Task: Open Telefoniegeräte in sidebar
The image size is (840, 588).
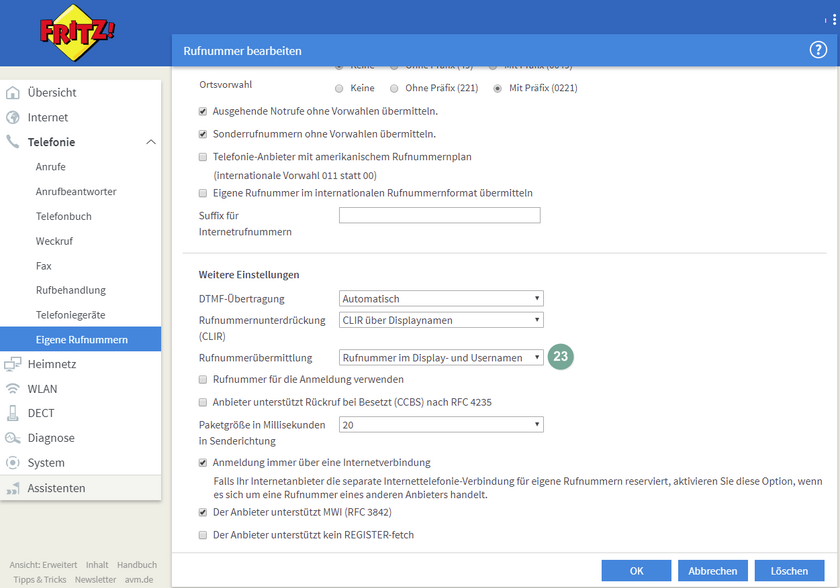Action: point(71,315)
